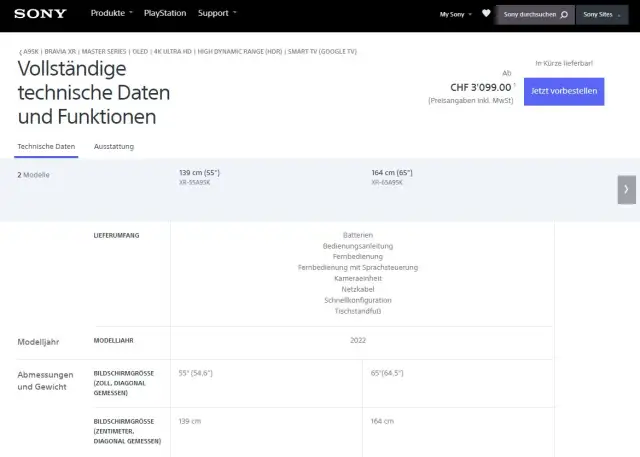Click the MODELLJAHR row label
Viewport: 640px width, 457px height.
point(113,340)
